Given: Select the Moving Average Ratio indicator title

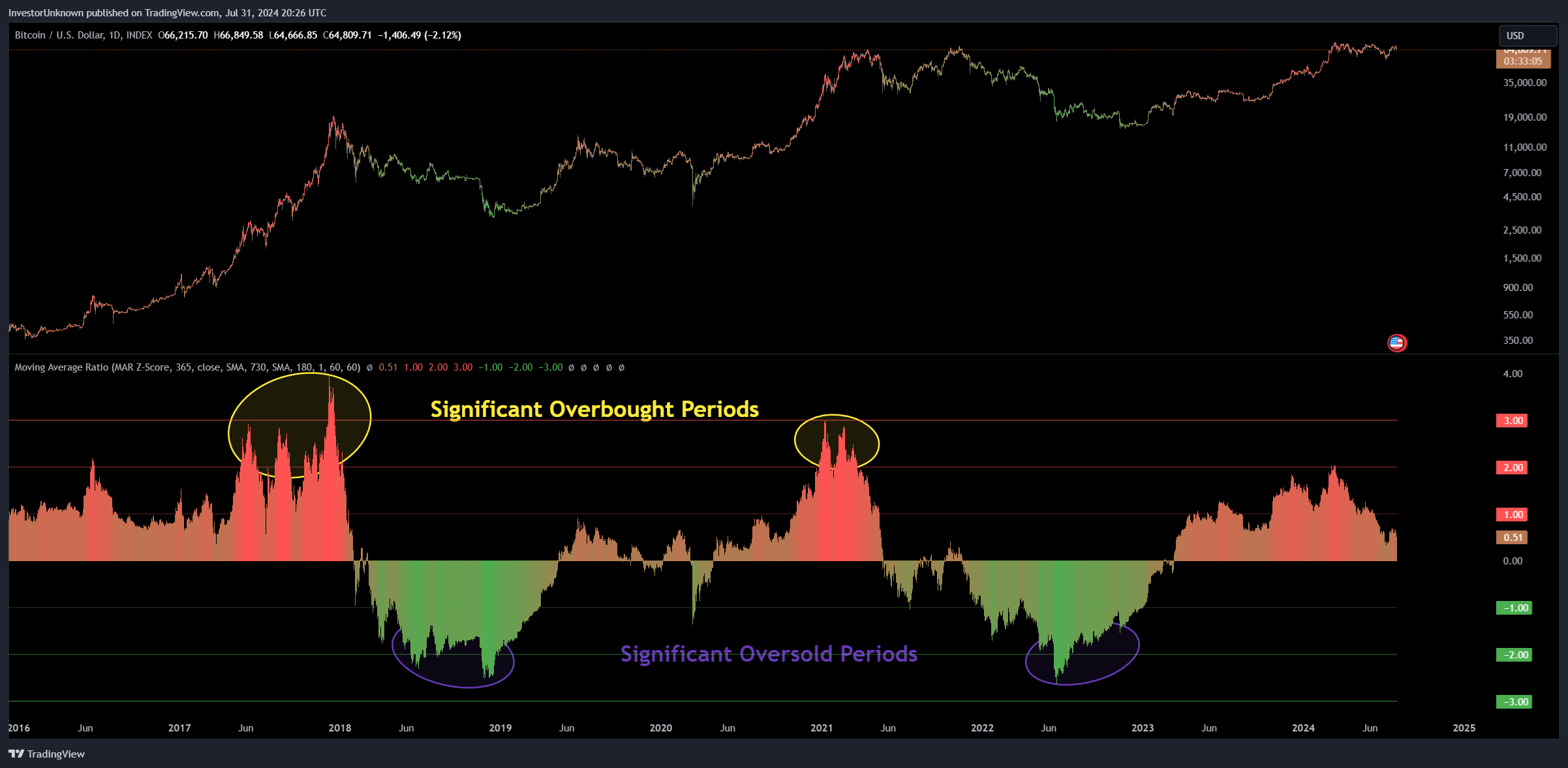Looking at the screenshot, I should pos(187,367).
